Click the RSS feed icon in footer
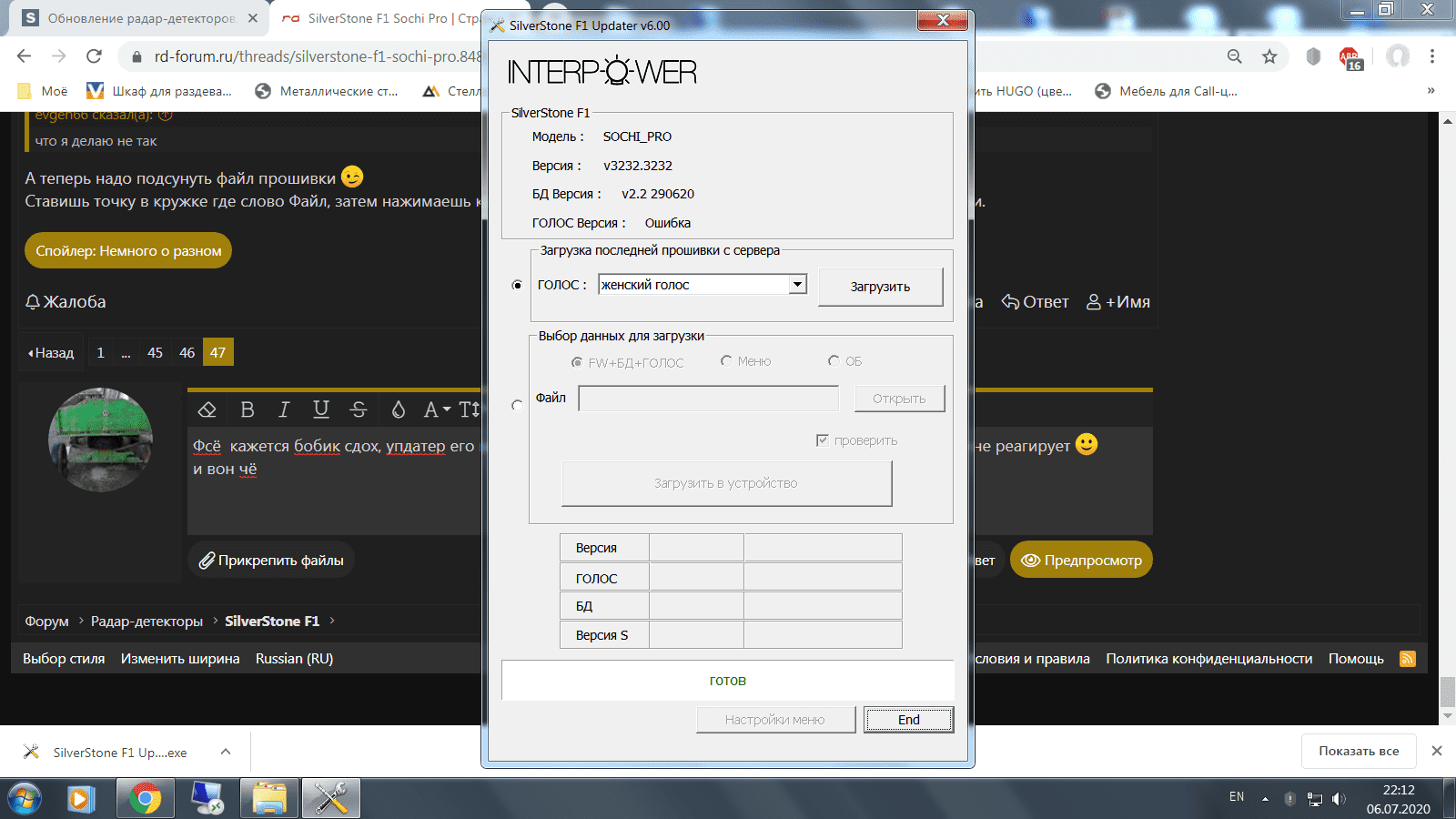1456x819 pixels. point(1408,659)
